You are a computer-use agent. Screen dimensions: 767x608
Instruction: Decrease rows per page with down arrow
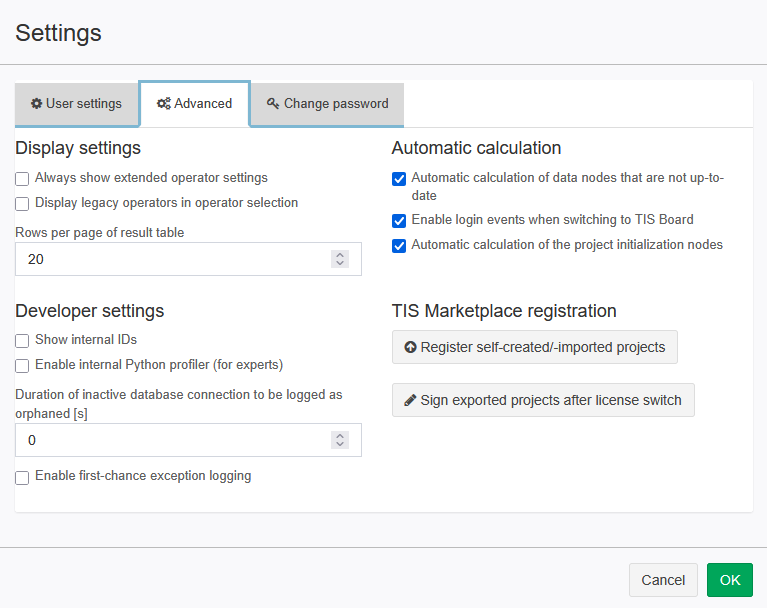(x=340, y=263)
